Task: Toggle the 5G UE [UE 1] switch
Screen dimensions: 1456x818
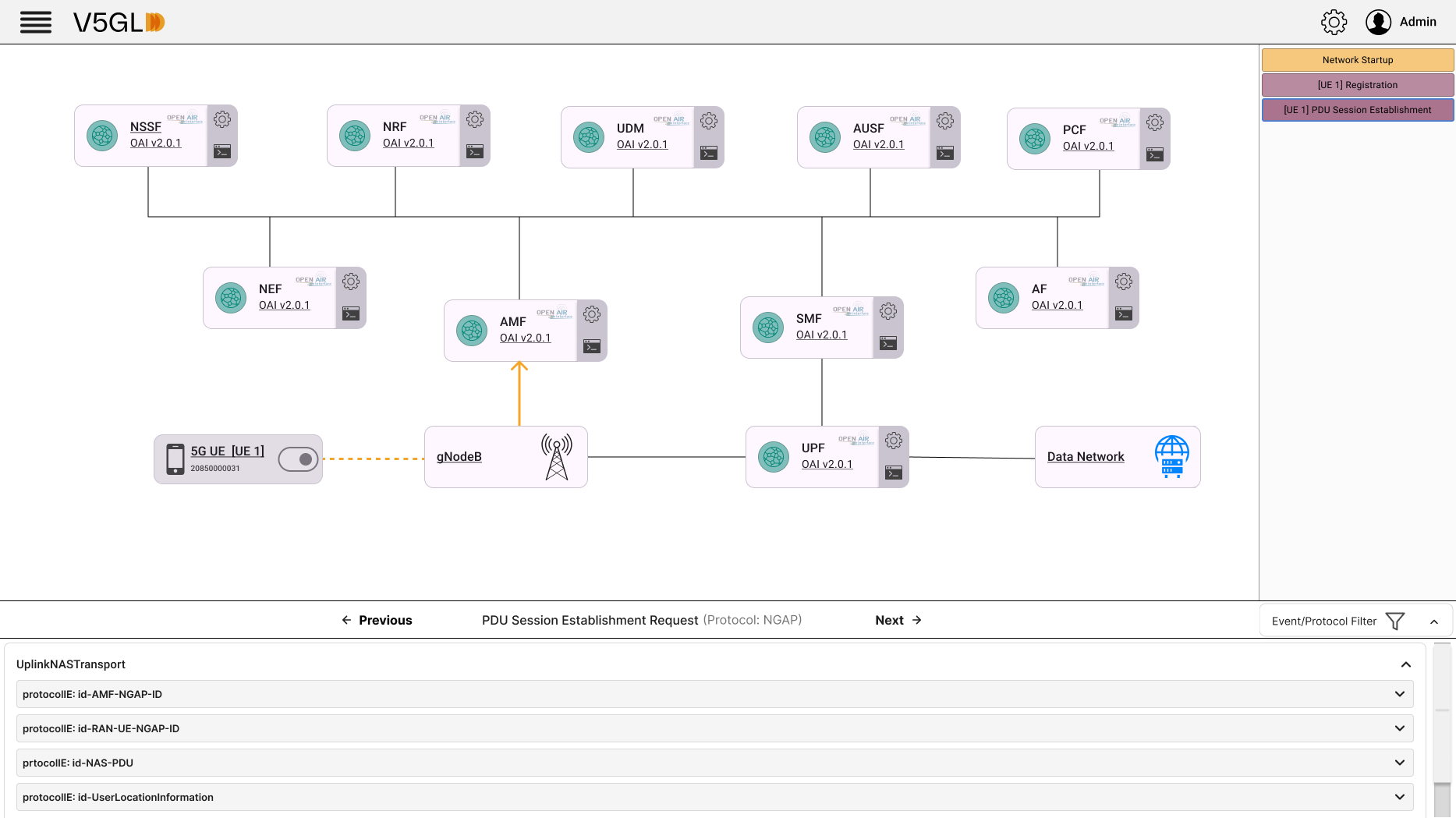Action: click(x=299, y=459)
